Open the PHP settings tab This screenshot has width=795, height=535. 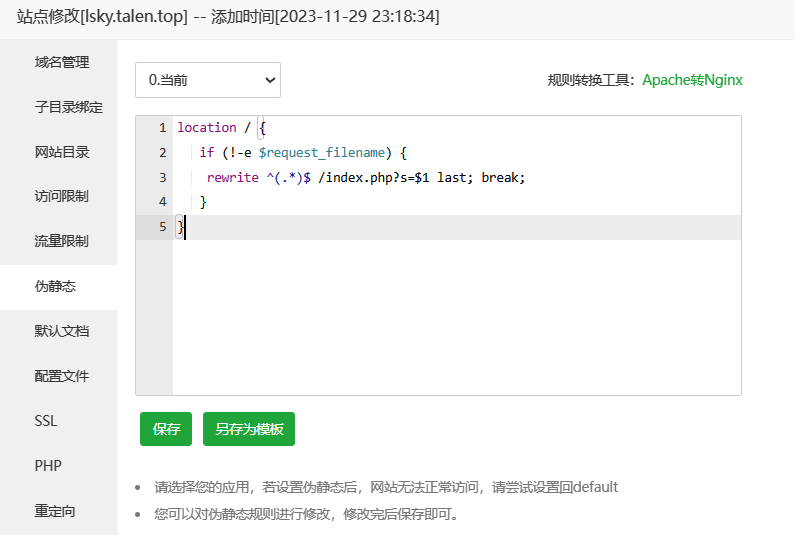click(48, 466)
